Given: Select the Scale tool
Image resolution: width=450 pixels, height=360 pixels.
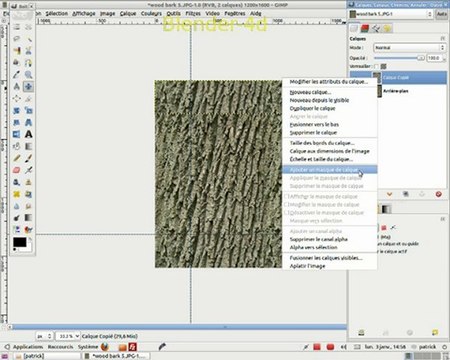Looking at the screenshot, I should 28,111.
